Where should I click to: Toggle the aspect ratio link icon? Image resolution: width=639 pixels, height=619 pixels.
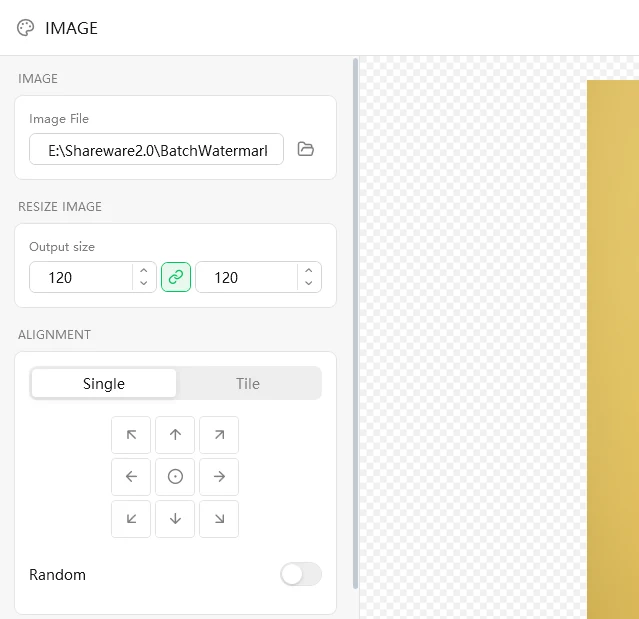pos(176,277)
